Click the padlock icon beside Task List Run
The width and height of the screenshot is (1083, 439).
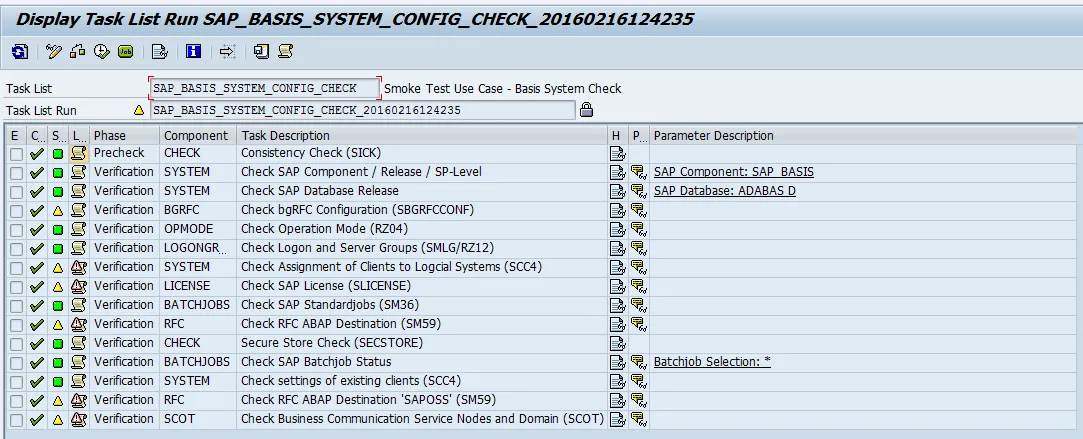coord(587,110)
